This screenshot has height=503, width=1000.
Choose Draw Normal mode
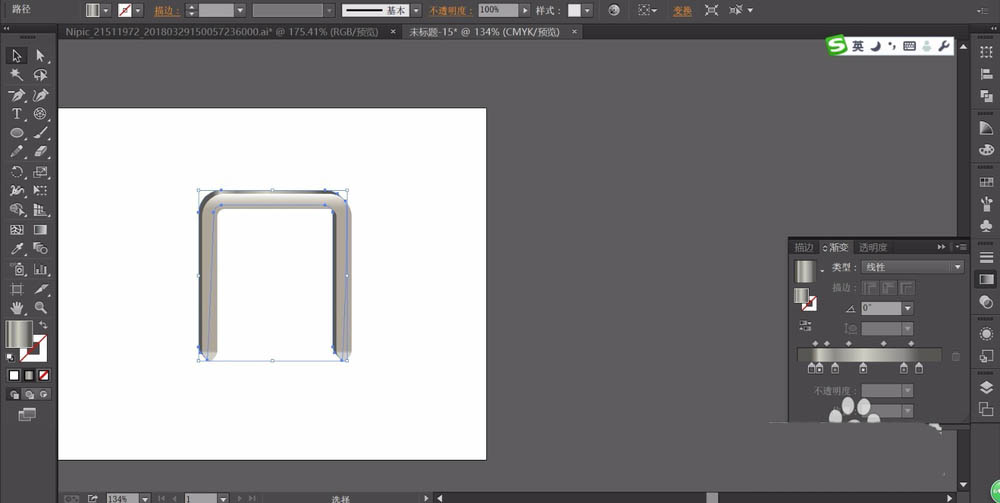[14, 395]
